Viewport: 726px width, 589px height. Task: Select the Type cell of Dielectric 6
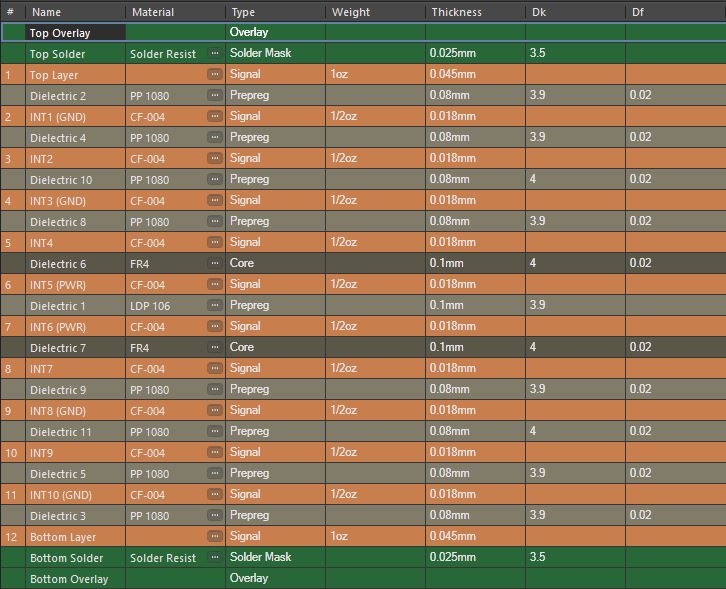[x=275, y=264]
